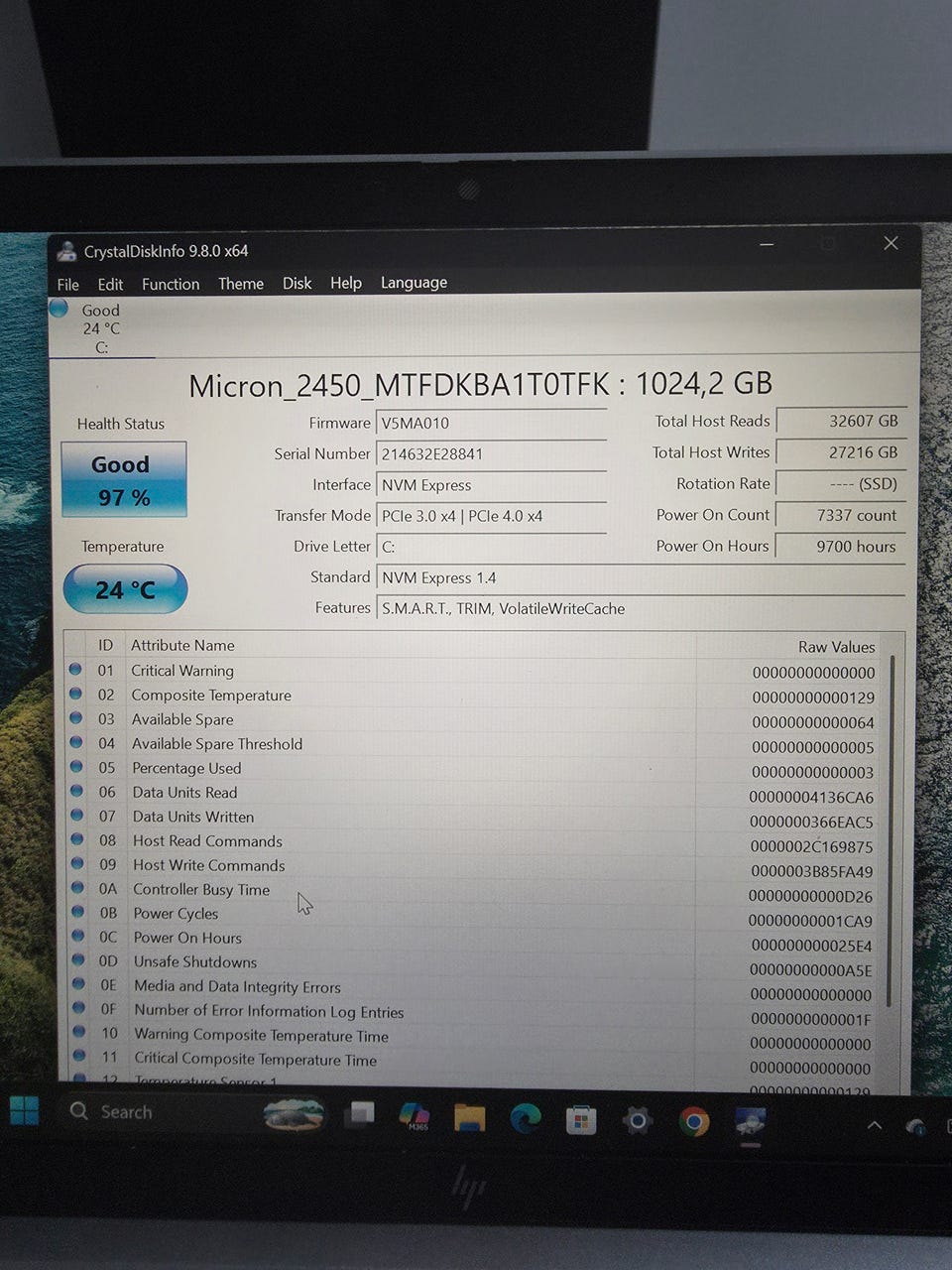Screen dimensions: 952x1270
Task: Click the Power On Hours value 9700 hours
Action: click(x=840, y=546)
